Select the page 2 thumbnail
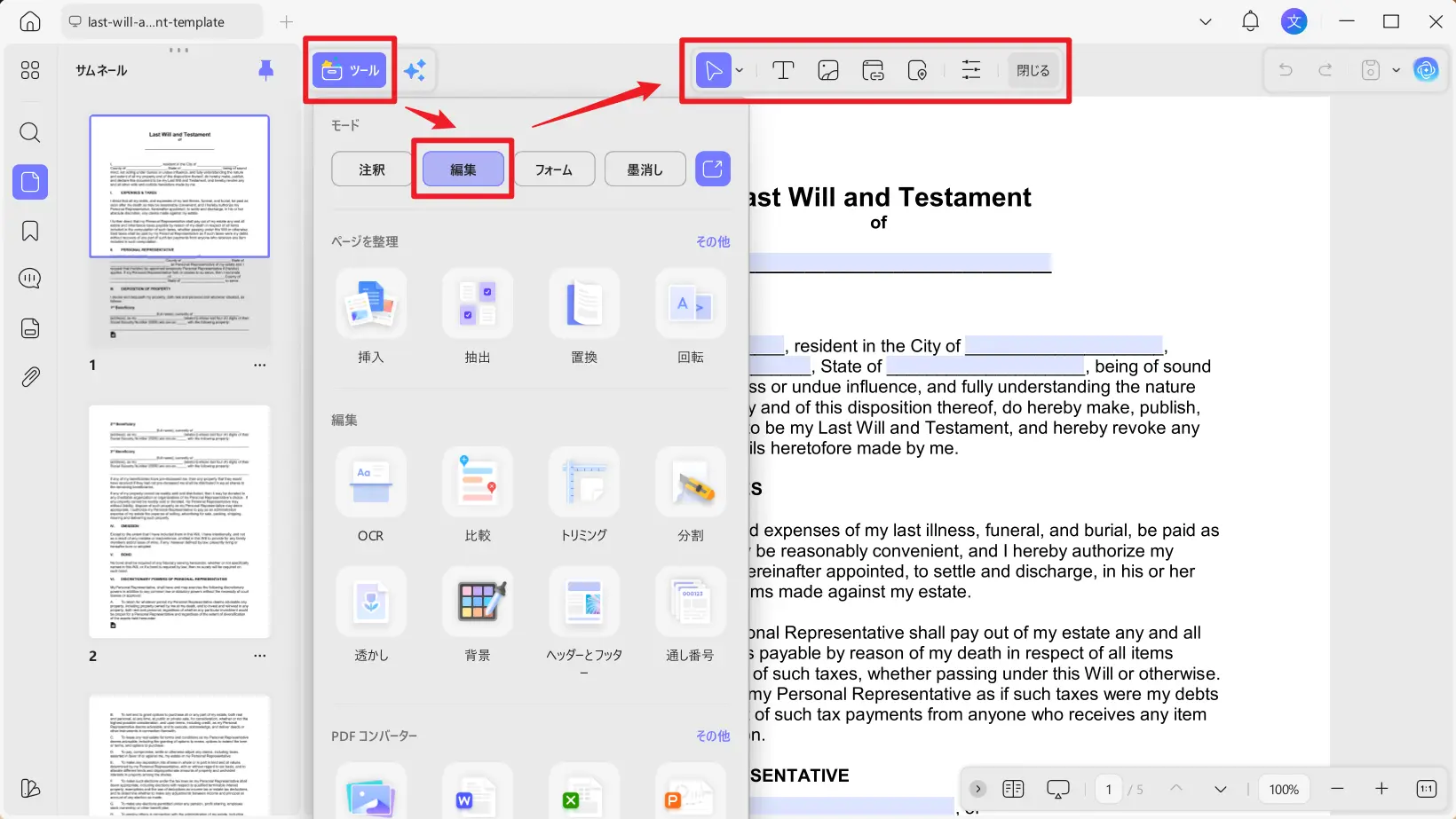1456x819 pixels. tap(179, 522)
